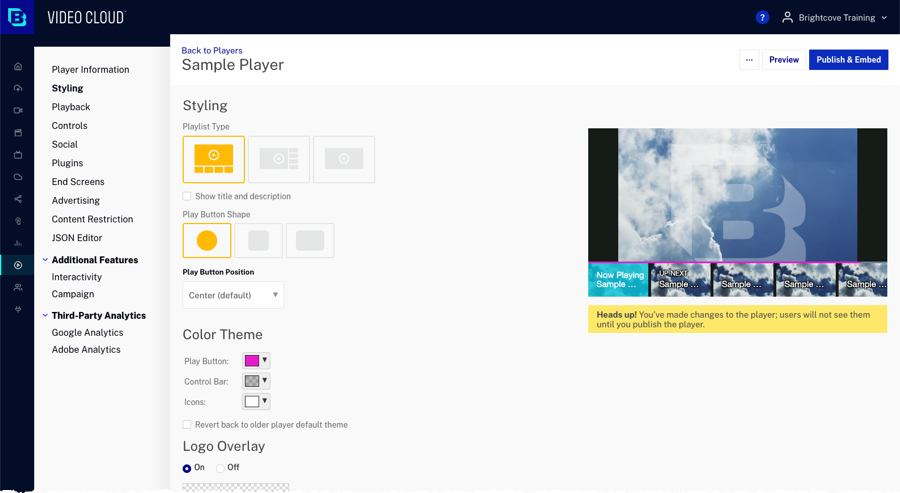Expand the Brightcove Training account menu

pos(834,17)
